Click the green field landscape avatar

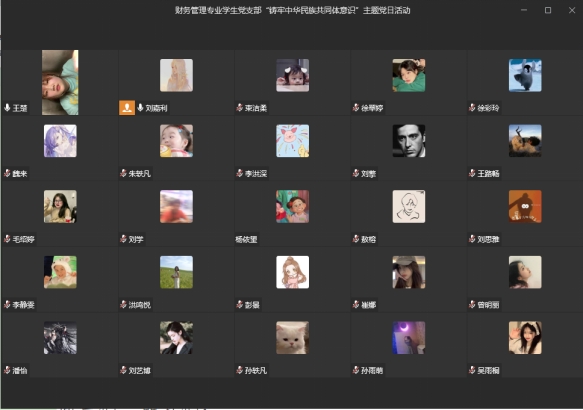pos(176,272)
